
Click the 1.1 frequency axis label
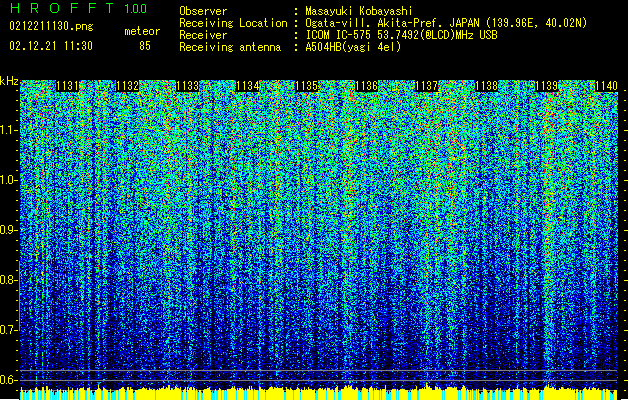pos(9,130)
